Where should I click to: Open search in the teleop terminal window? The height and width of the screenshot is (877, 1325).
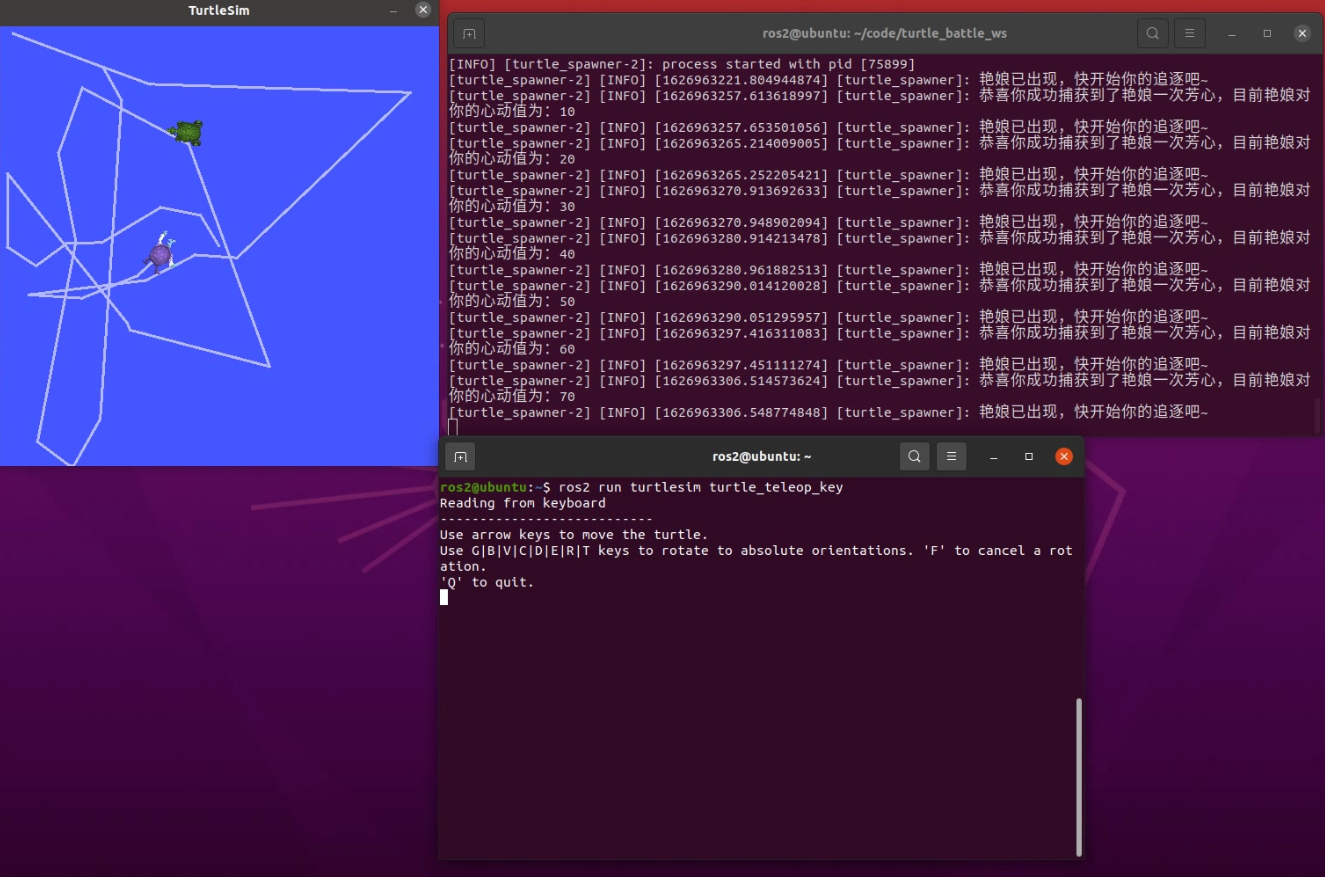point(914,457)
